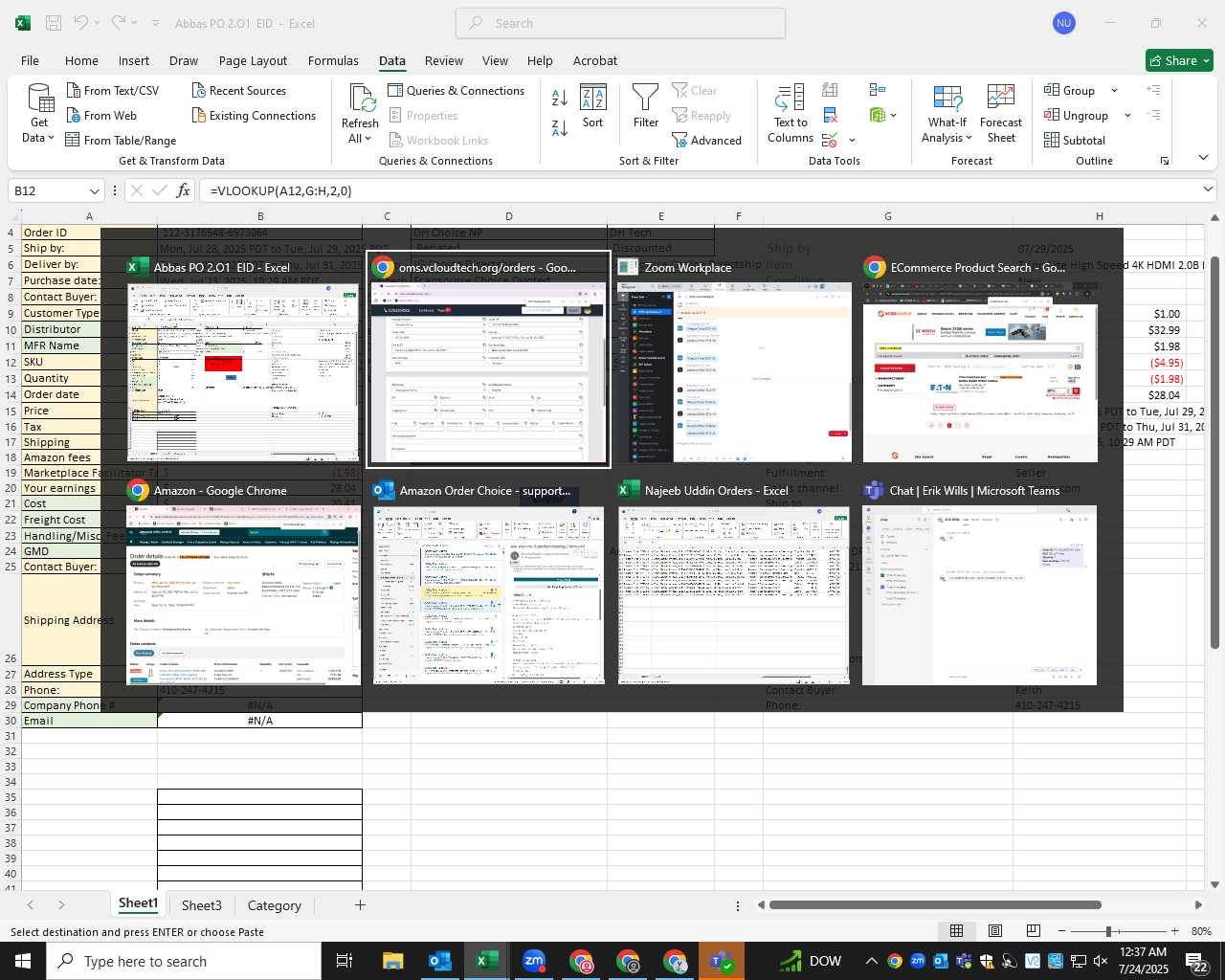This screenshot has width=1225, height=980.
Task: Open the File menu
Action: tap(30, 60)
